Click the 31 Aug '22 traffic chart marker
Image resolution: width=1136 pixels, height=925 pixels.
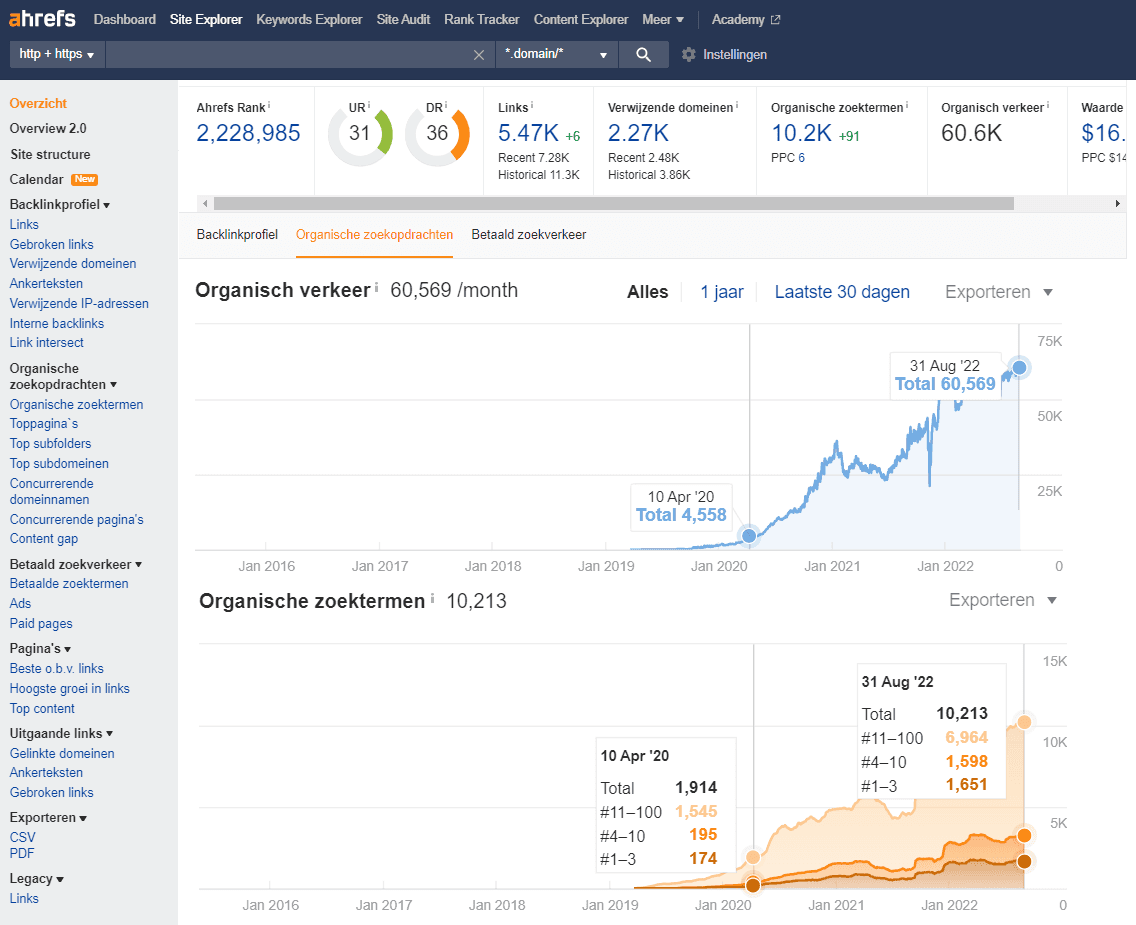(1019, 368)
